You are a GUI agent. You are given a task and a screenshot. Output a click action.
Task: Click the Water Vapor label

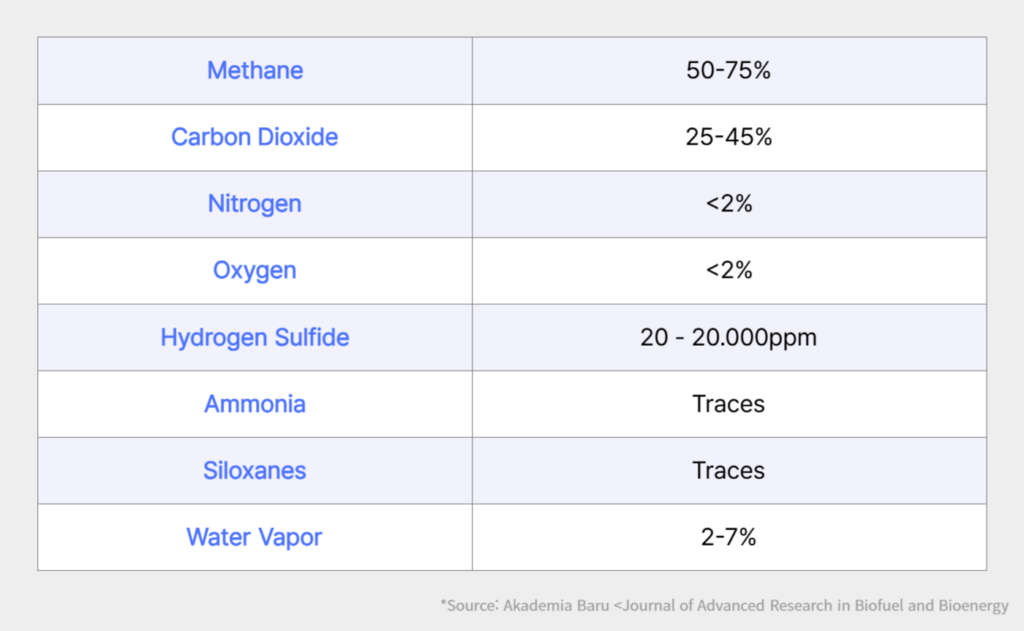point(255,537)
